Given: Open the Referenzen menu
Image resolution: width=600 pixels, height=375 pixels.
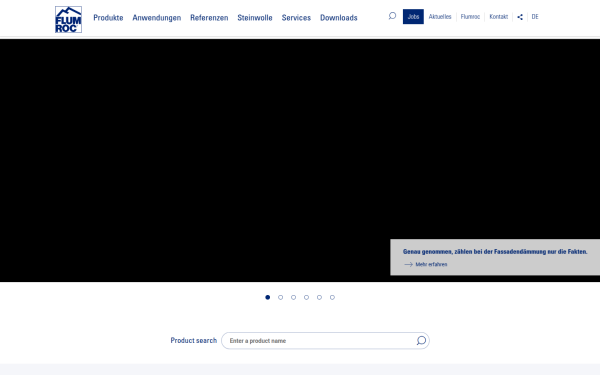Looking at the screenshot, I should point(209,18).
